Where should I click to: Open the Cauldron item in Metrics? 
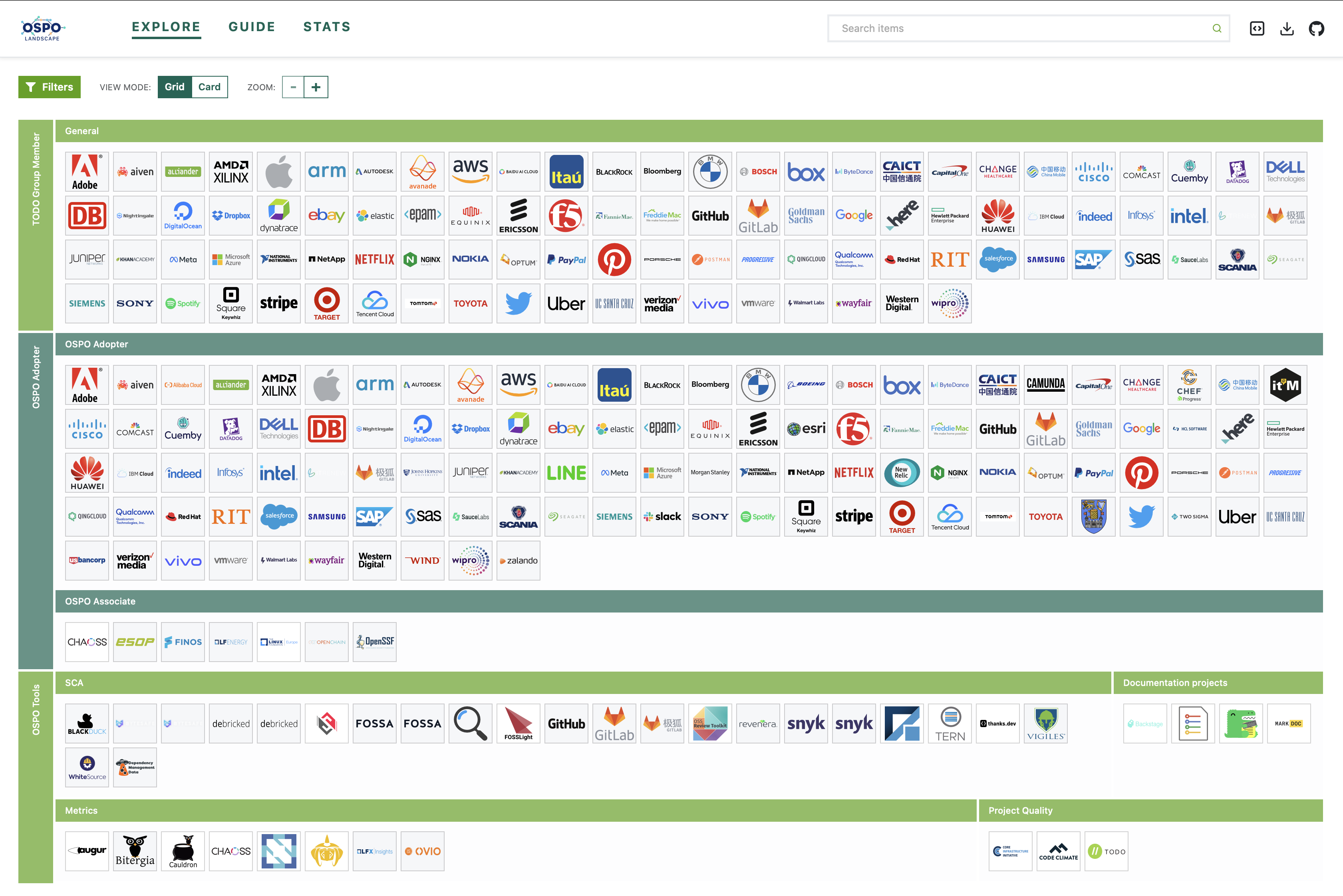pos(183,851)
